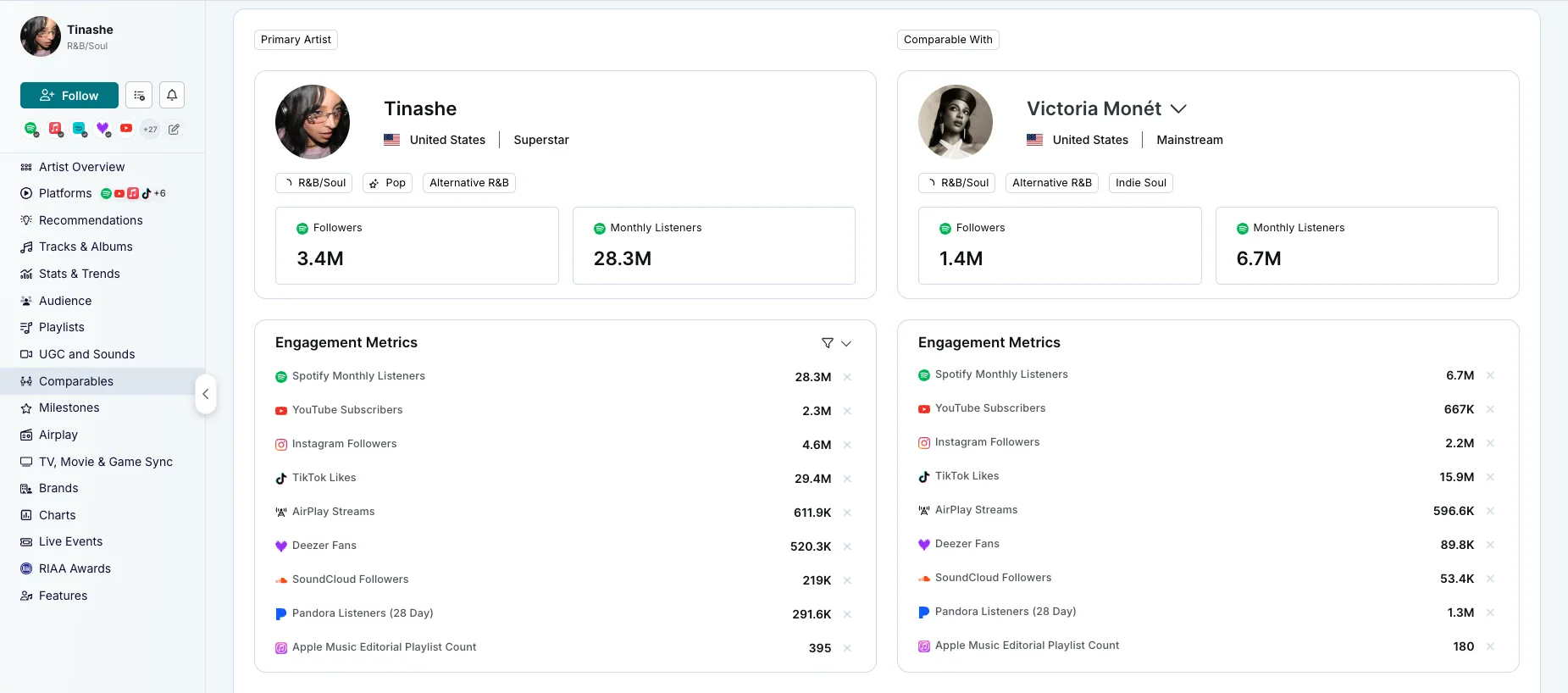This screenshot has height=693, width=1568.
Task: Open Tinashe's Apple Music link icon
Action: (x=56, y=129)
